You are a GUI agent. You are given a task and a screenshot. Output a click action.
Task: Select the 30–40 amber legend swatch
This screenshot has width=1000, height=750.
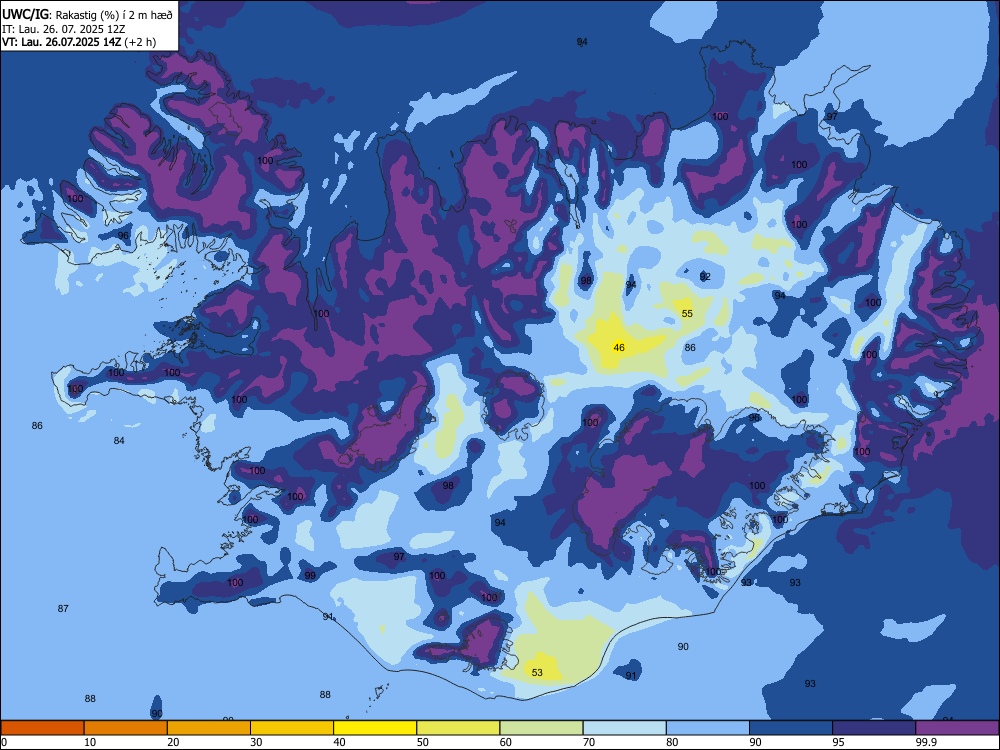(x=292, y=728)
